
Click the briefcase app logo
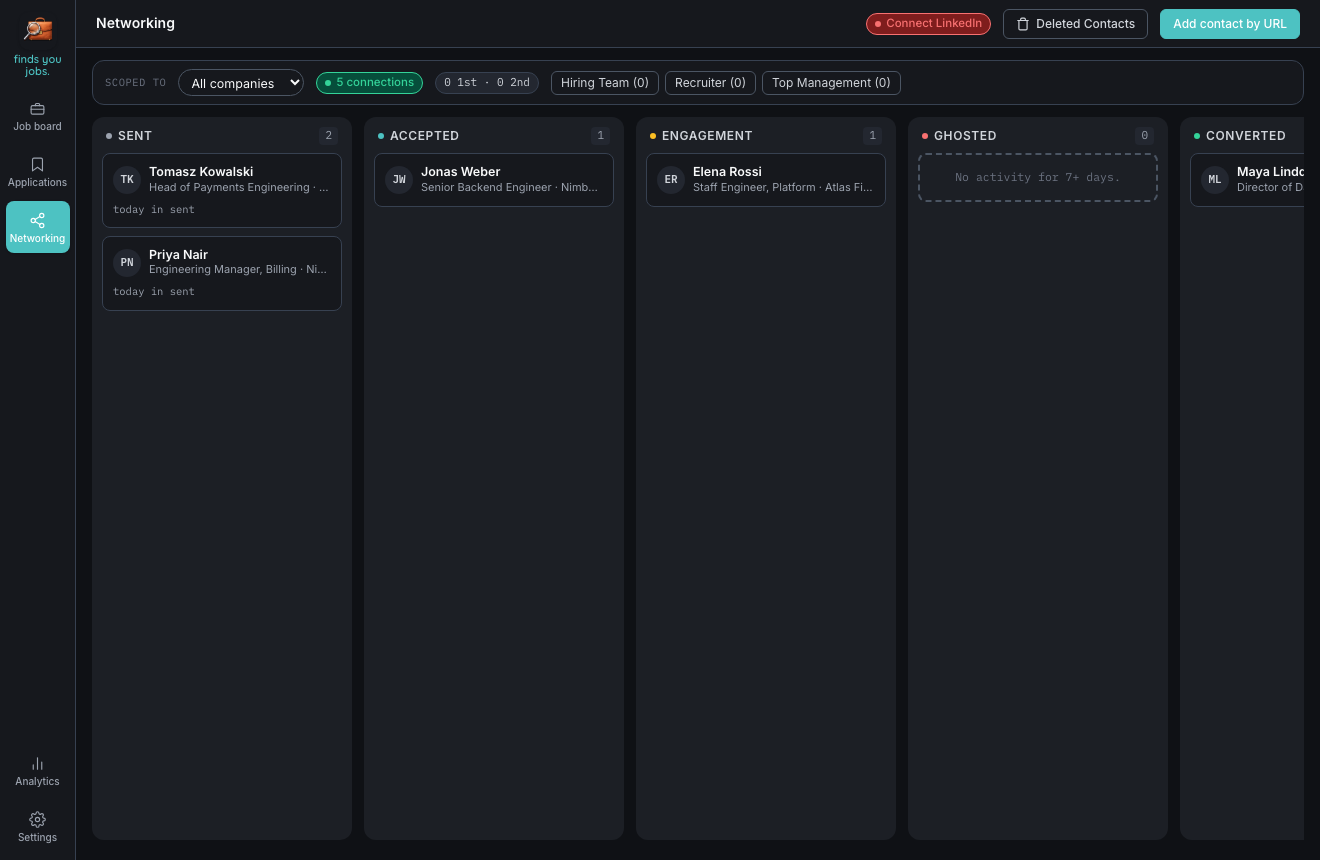pyautogui.click(x=38, y=29)
